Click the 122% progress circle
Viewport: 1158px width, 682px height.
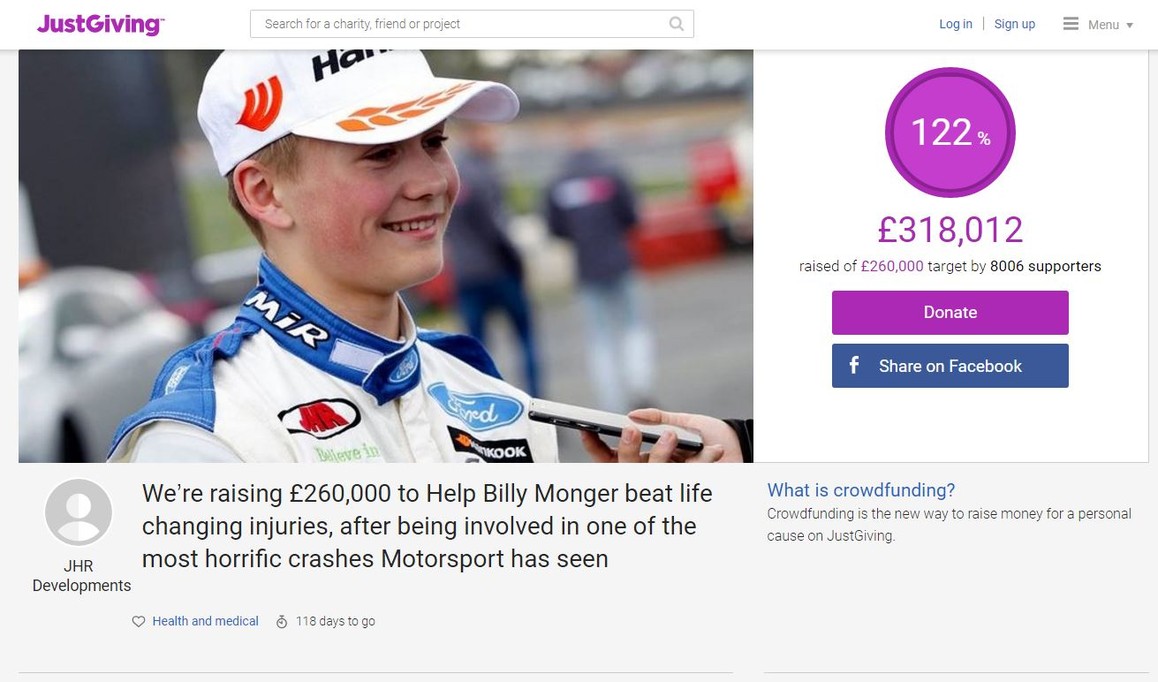tap(950, 132)
